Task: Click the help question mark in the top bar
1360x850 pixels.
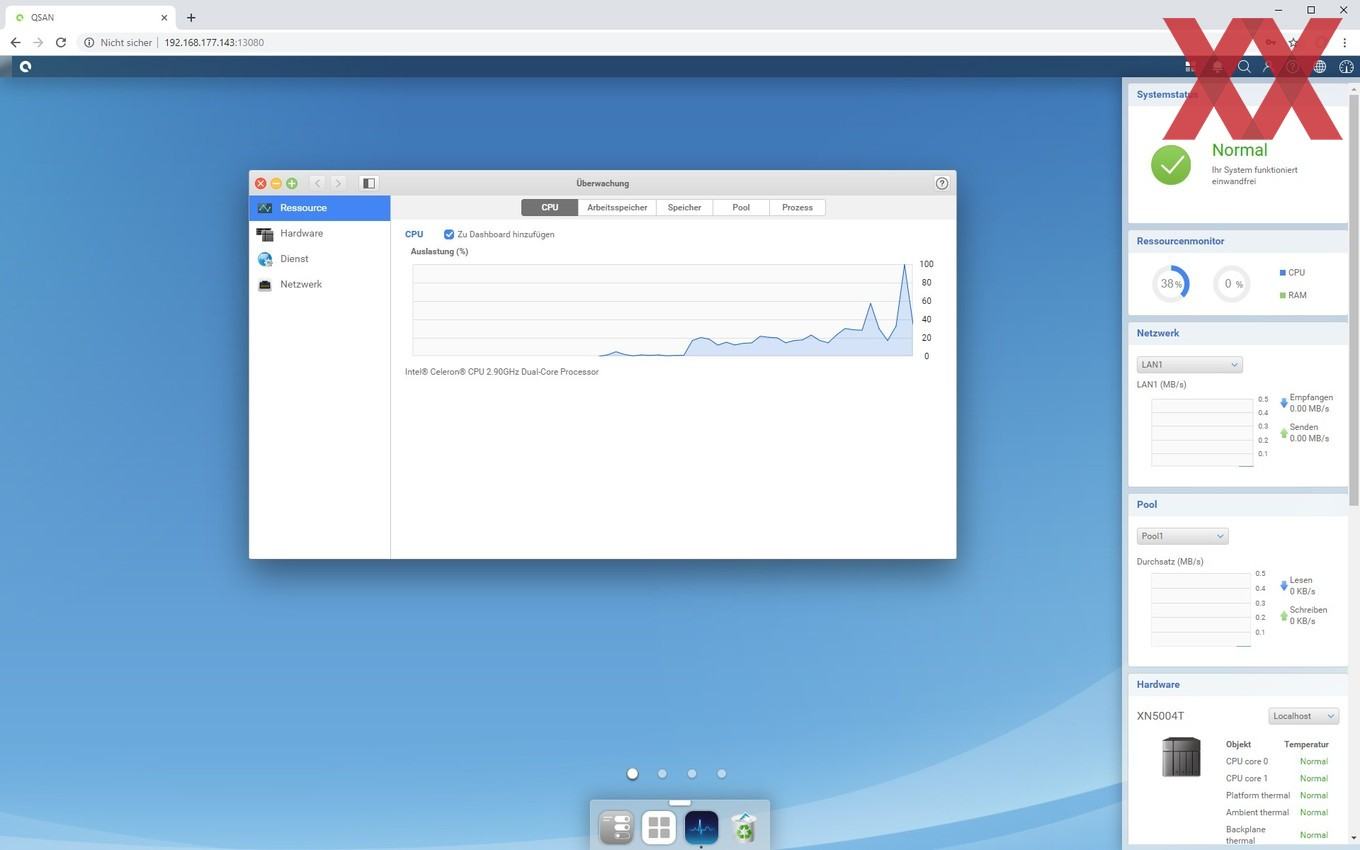Action: coord(1293,67)
